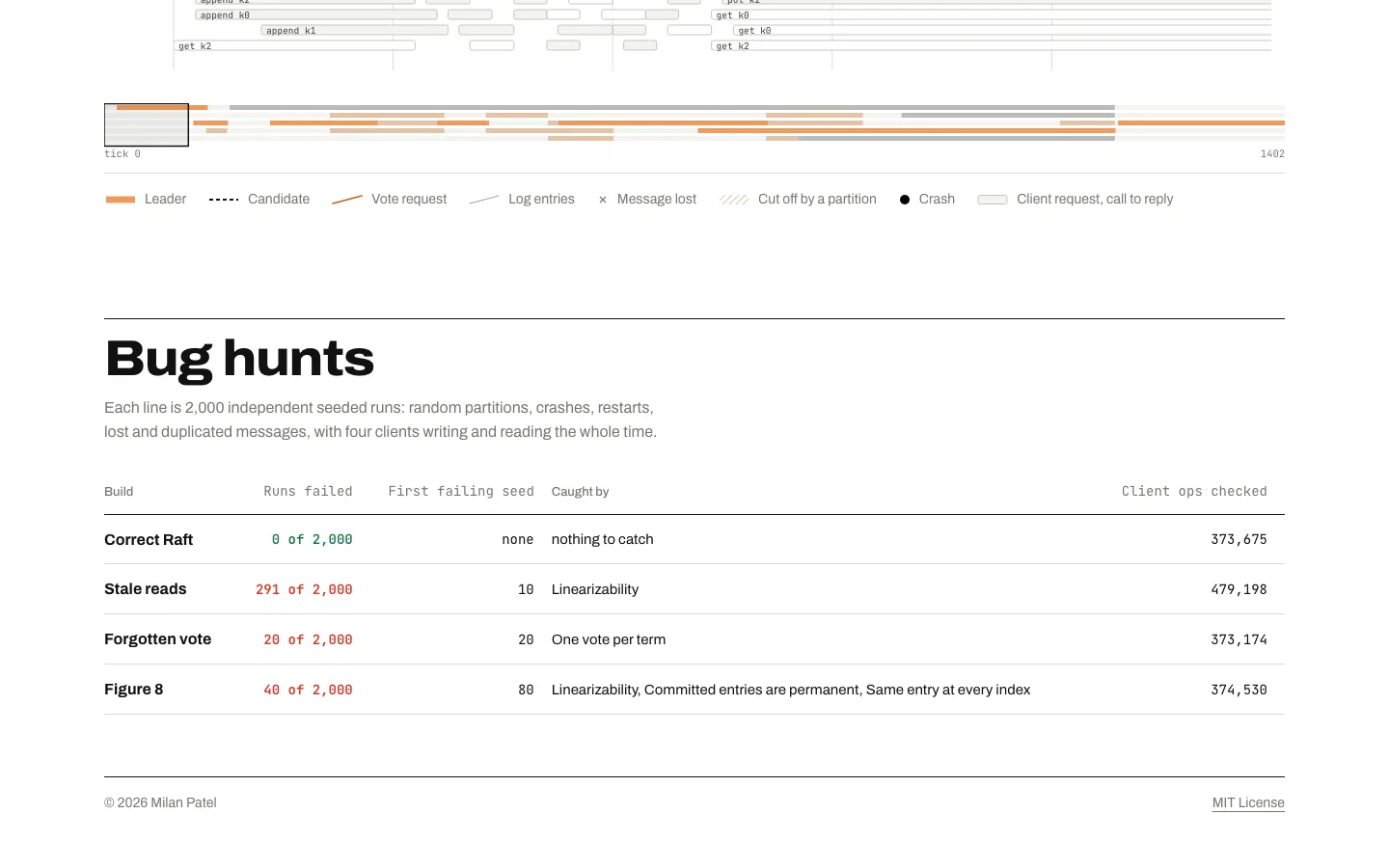Select the 'Figure 8' build row

pyautogui.click(x=694, y=690)
